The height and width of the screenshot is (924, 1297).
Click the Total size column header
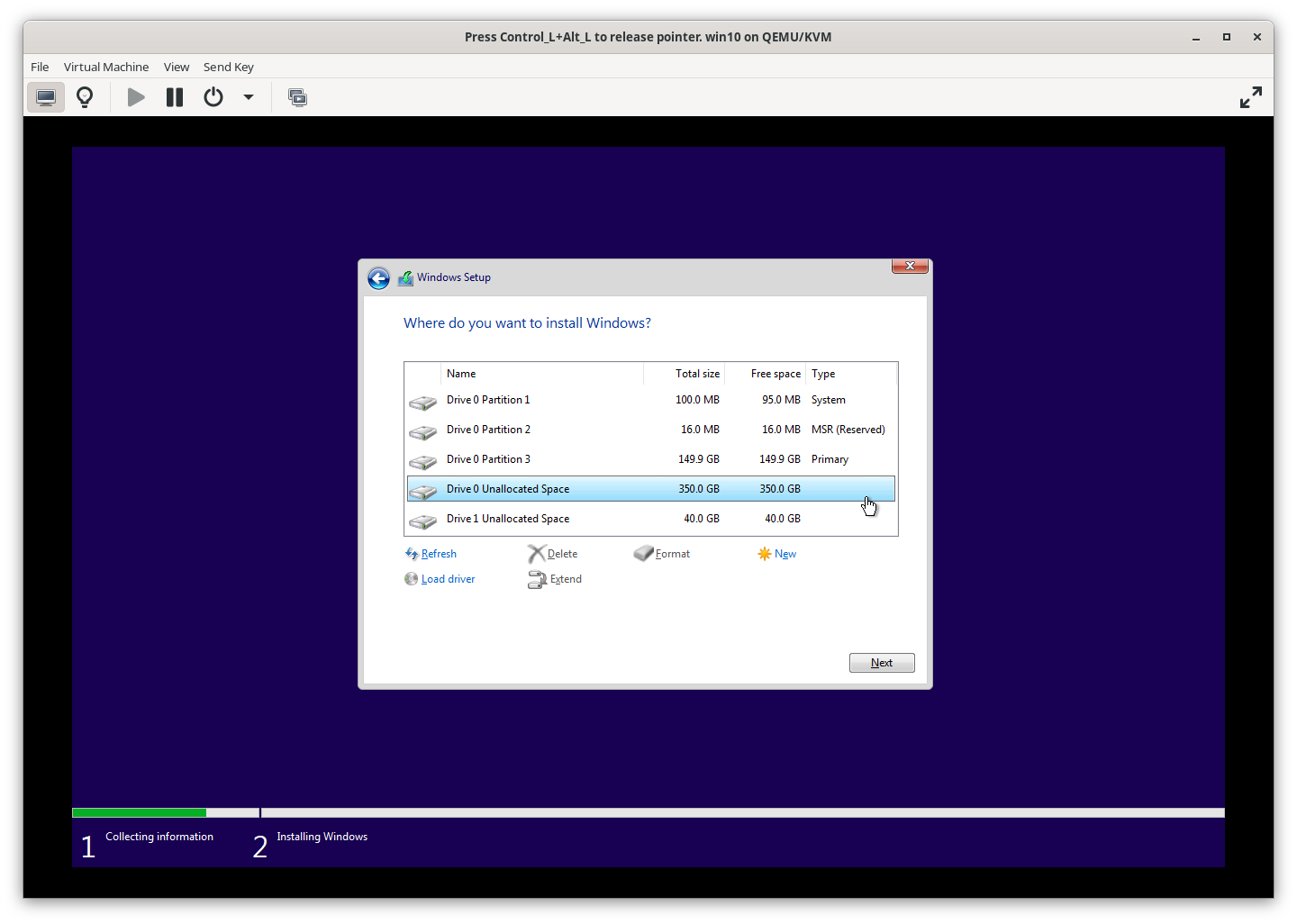685,374
